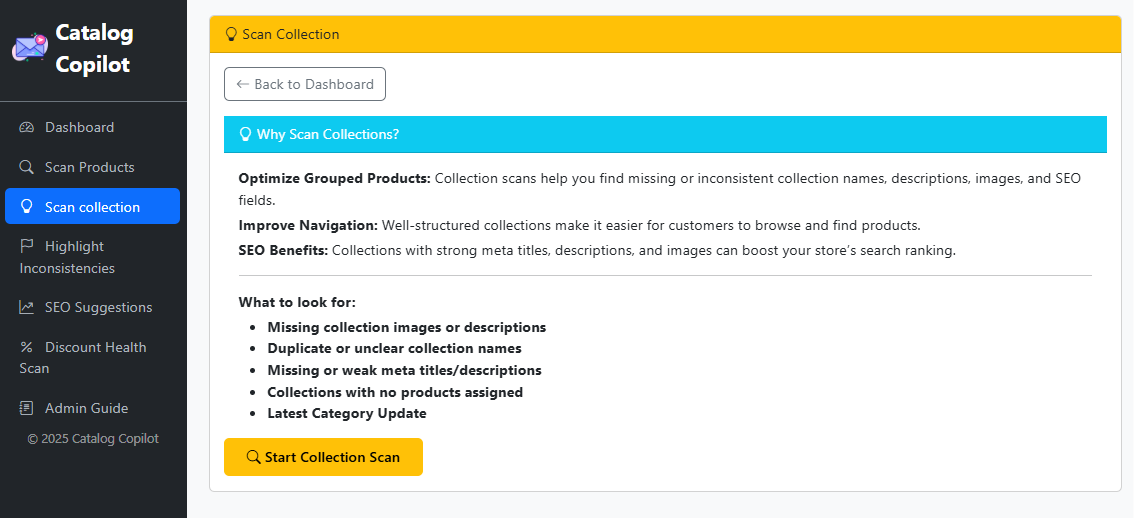Open the Dashboard page from sidebar
Screen dimensions: 1134x518
(79, 127)
